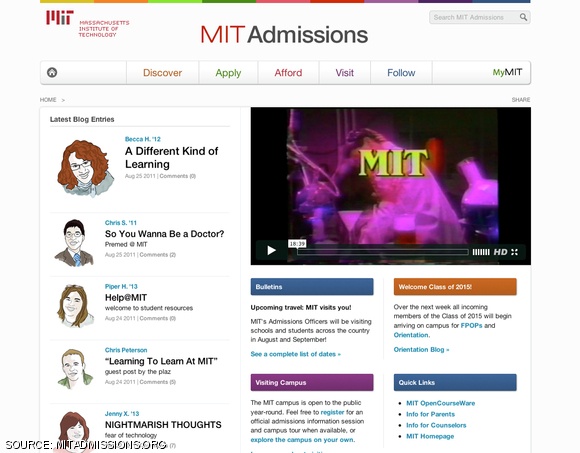Open 'Learning To Learn At MIT' post

coord(161,361)
